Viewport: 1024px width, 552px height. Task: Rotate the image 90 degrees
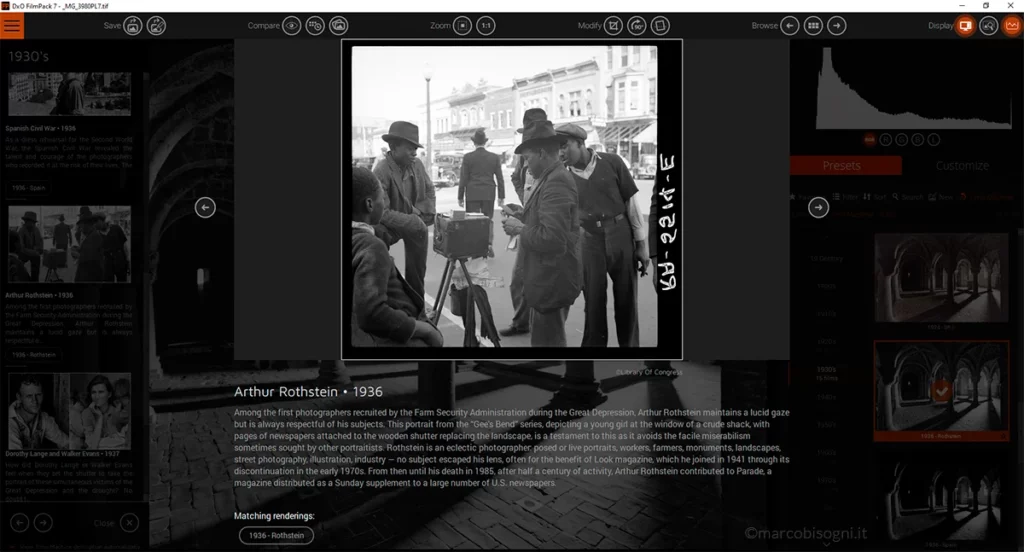pos(637,26)
